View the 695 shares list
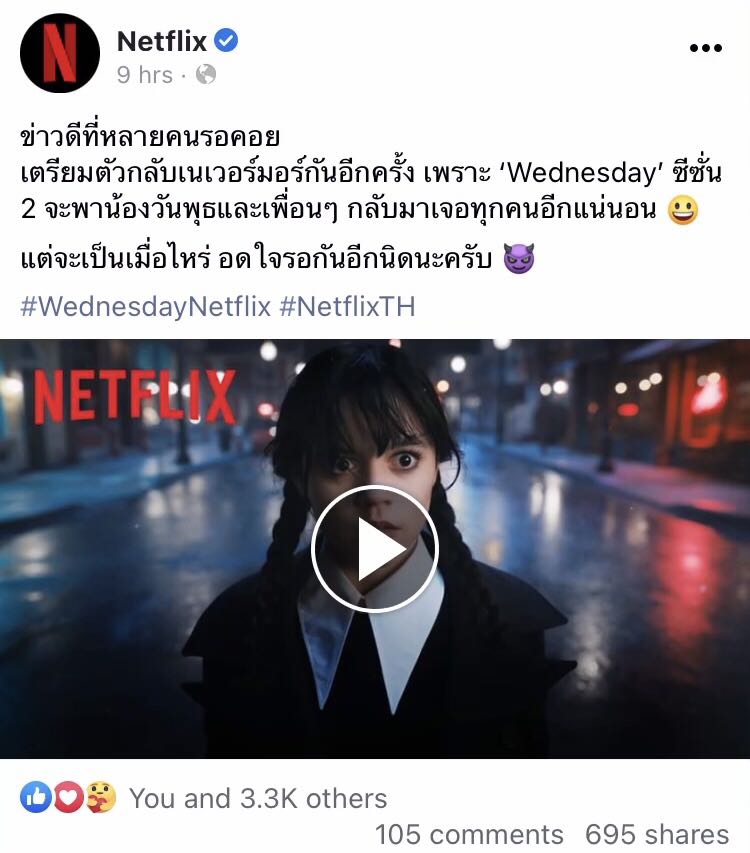Image resolution: width=750 pixels, height=853 pixels. 657,834
